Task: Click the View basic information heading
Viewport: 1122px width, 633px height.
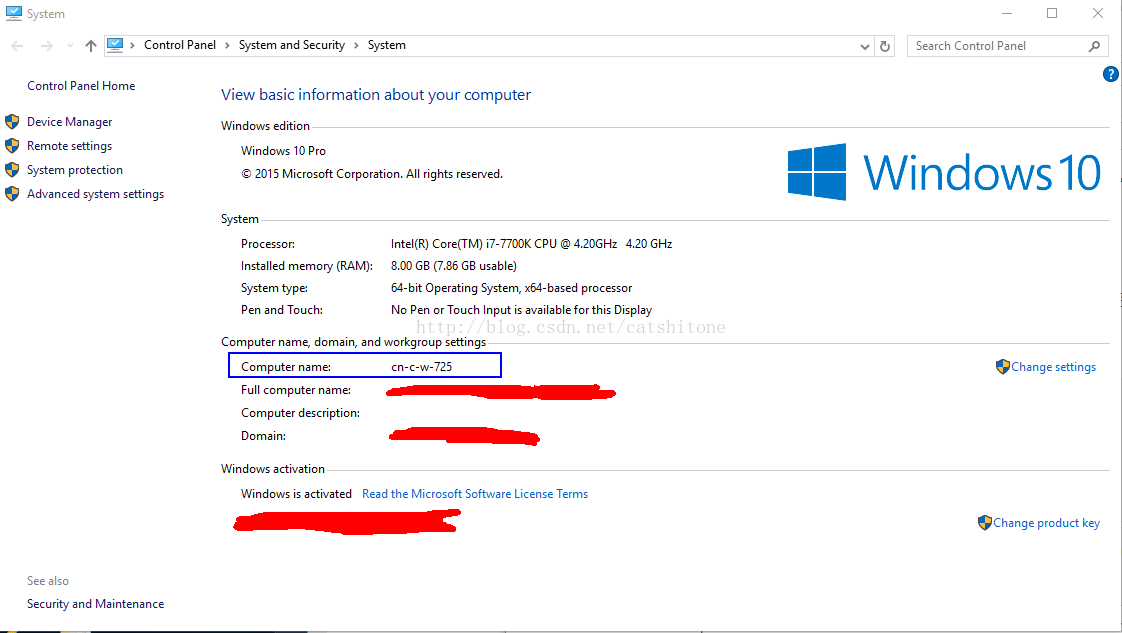Action: coord(376,95)
